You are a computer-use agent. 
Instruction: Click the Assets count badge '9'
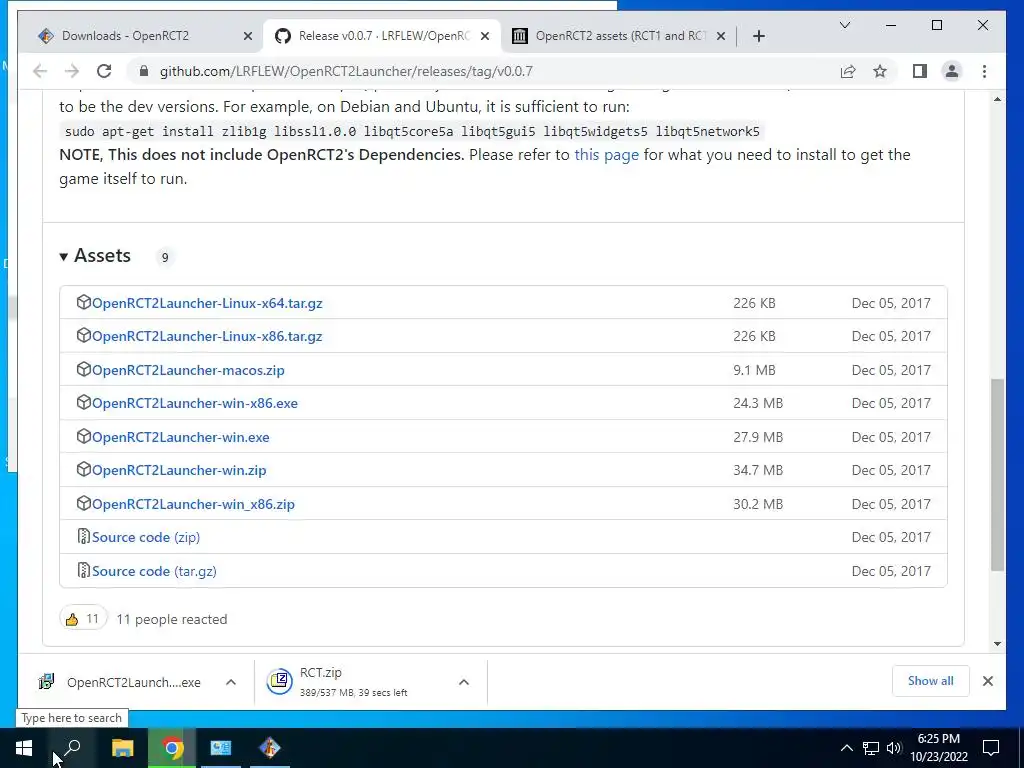[x=165, y=257]
